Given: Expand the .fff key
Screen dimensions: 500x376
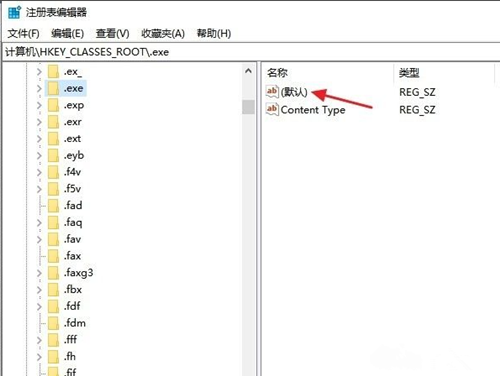Looking at the screenshot, I should 39,340.
